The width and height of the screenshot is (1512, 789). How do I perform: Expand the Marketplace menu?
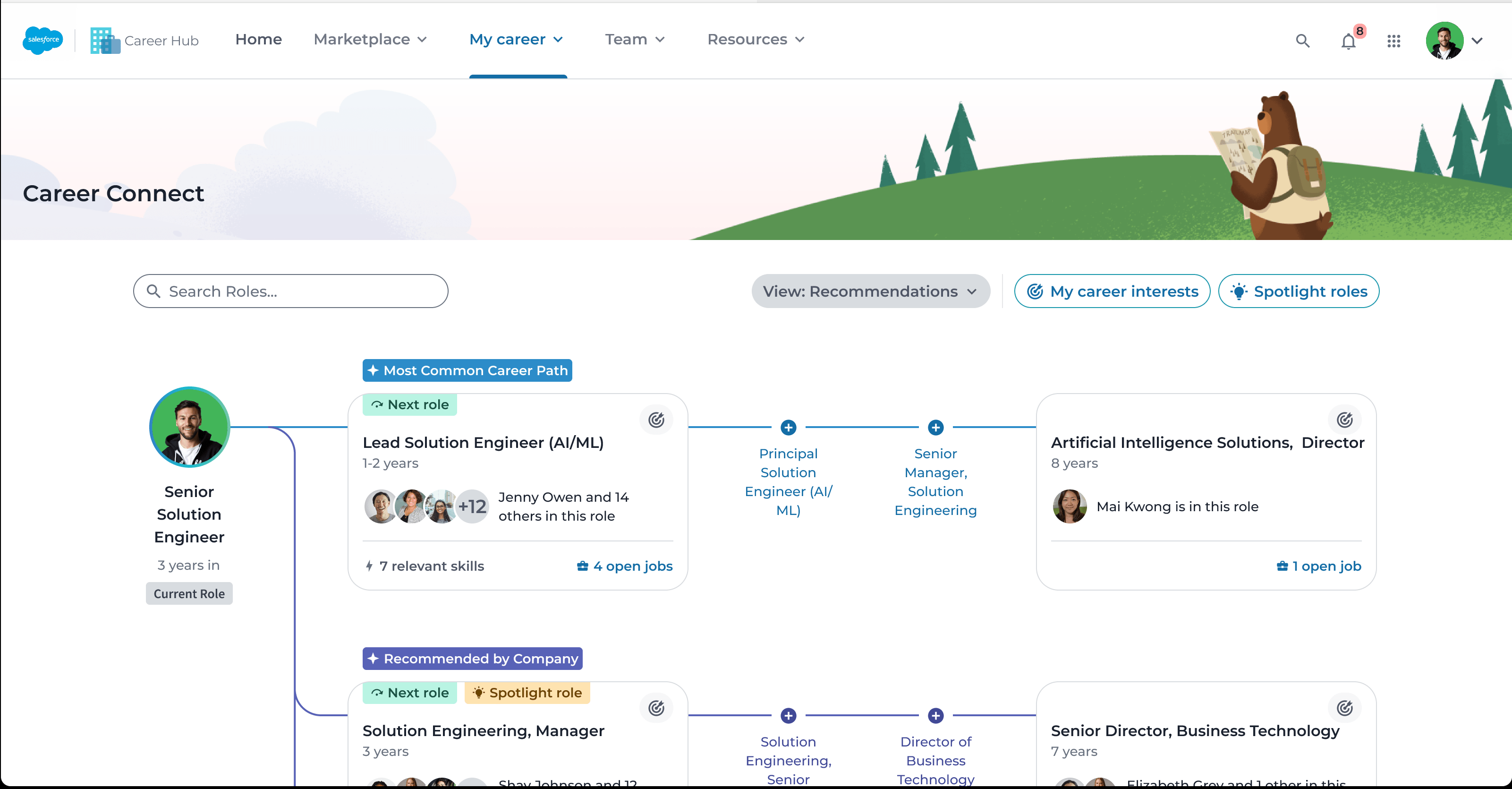tap(370, 39)
